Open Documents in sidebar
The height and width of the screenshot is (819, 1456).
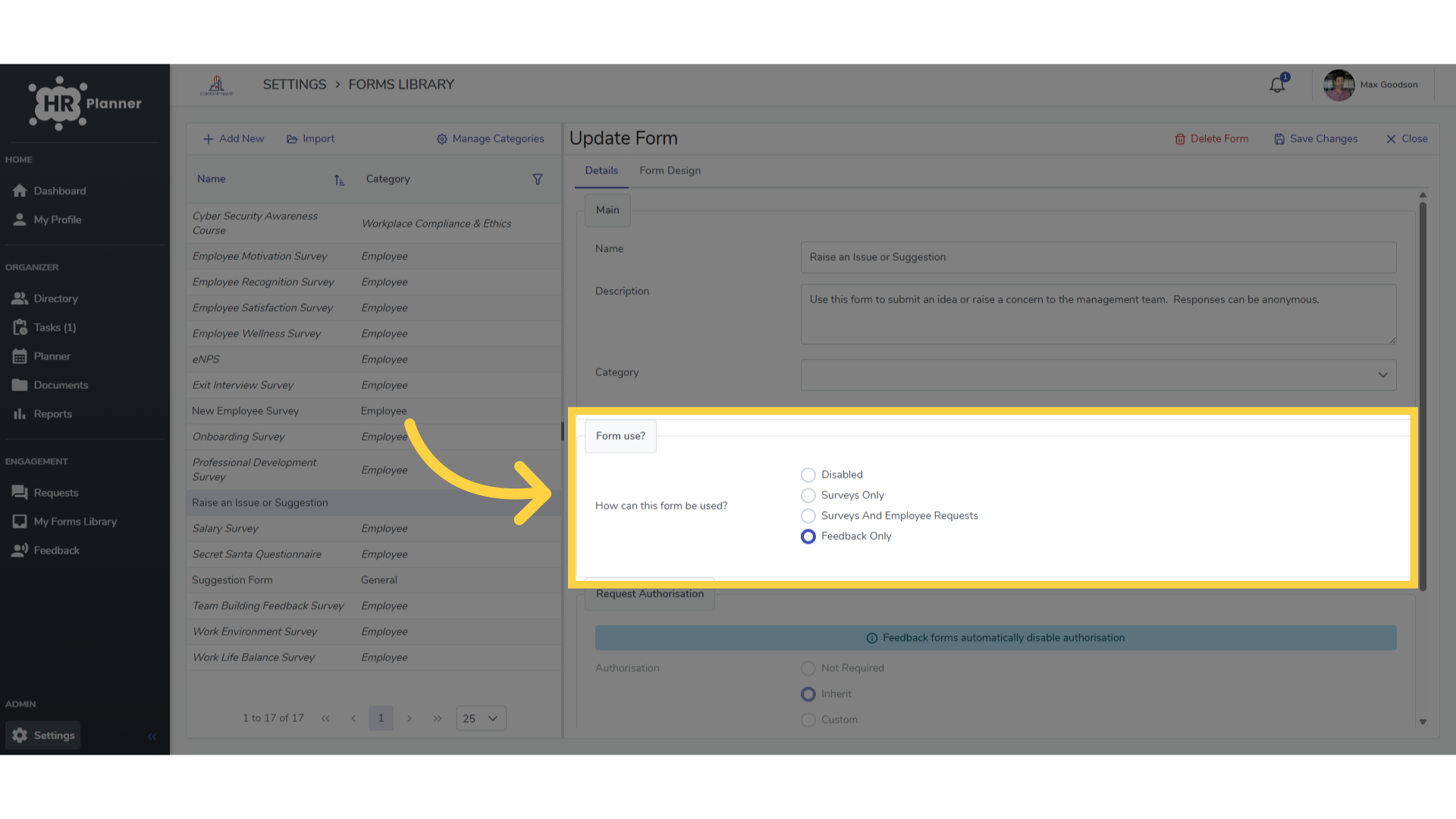click(50, 385)
